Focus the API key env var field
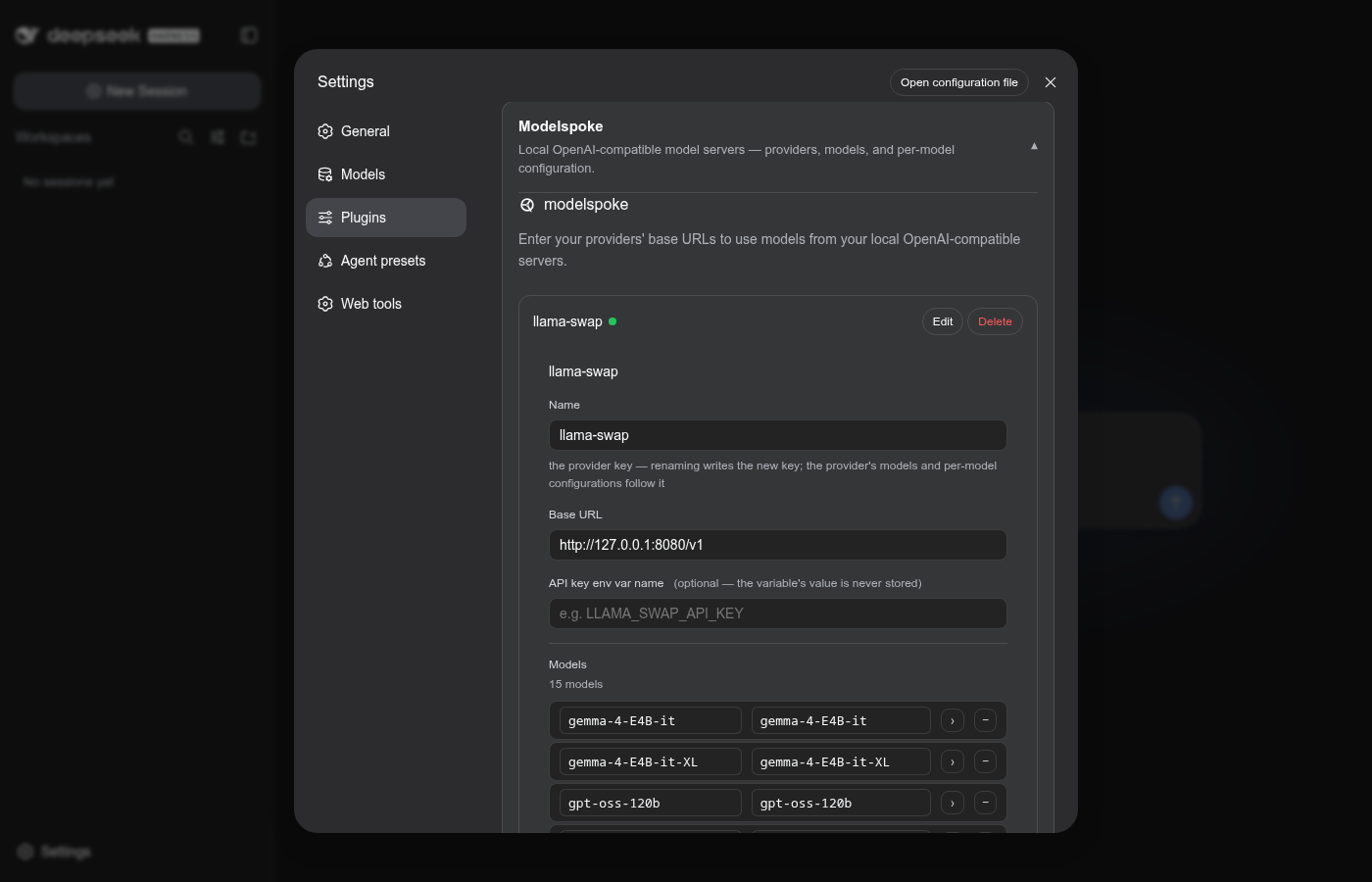 [778, 613]
